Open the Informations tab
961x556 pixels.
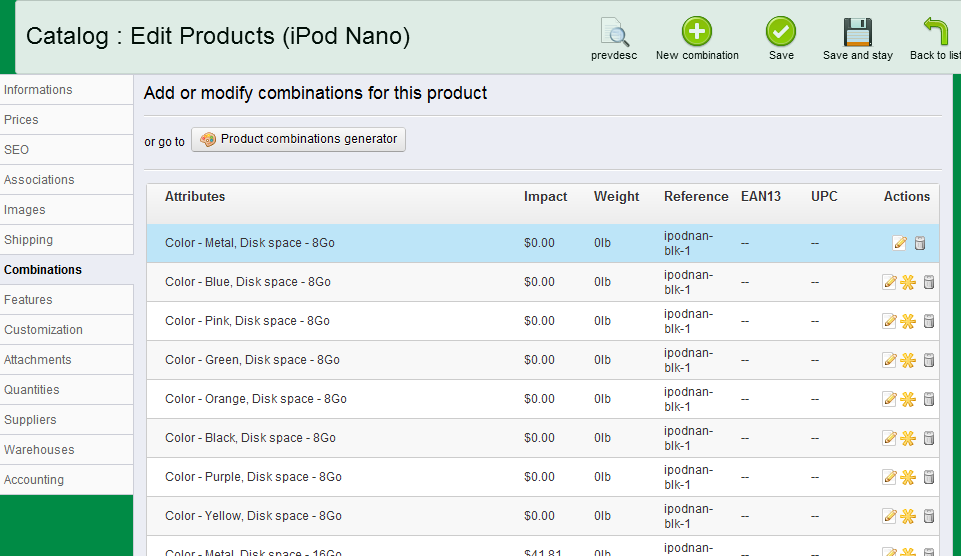click(38, 90)
